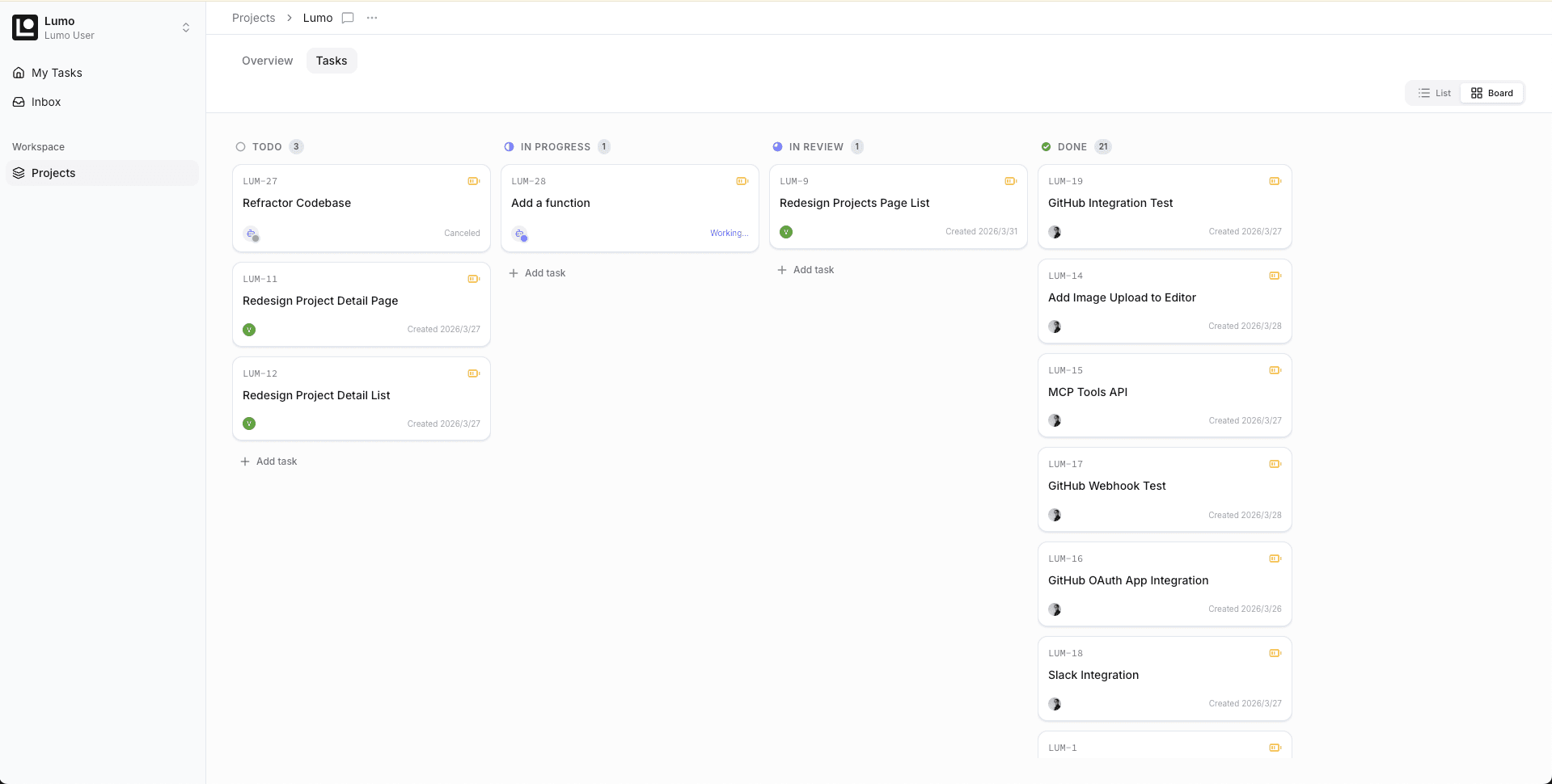Click the TODO status circle in column header
Image resolution: width=1552 pixels, height=784 pixels.
(240, 147)
